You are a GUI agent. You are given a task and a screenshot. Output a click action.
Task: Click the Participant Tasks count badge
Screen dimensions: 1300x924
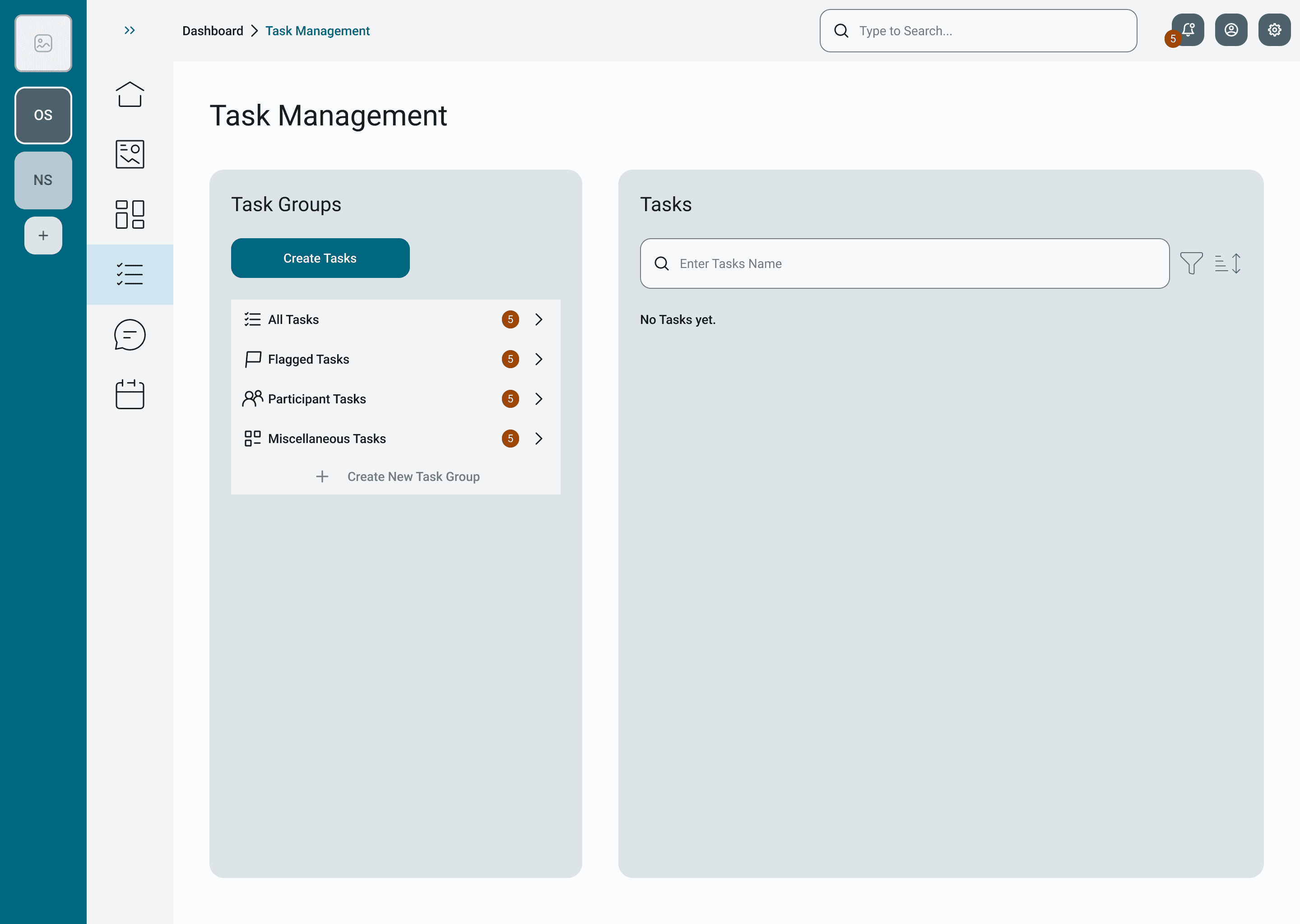(x=511, y=399)
